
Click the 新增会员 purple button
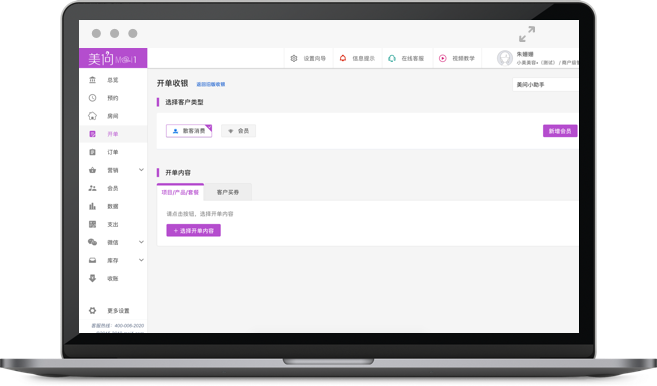click(560, 131)
